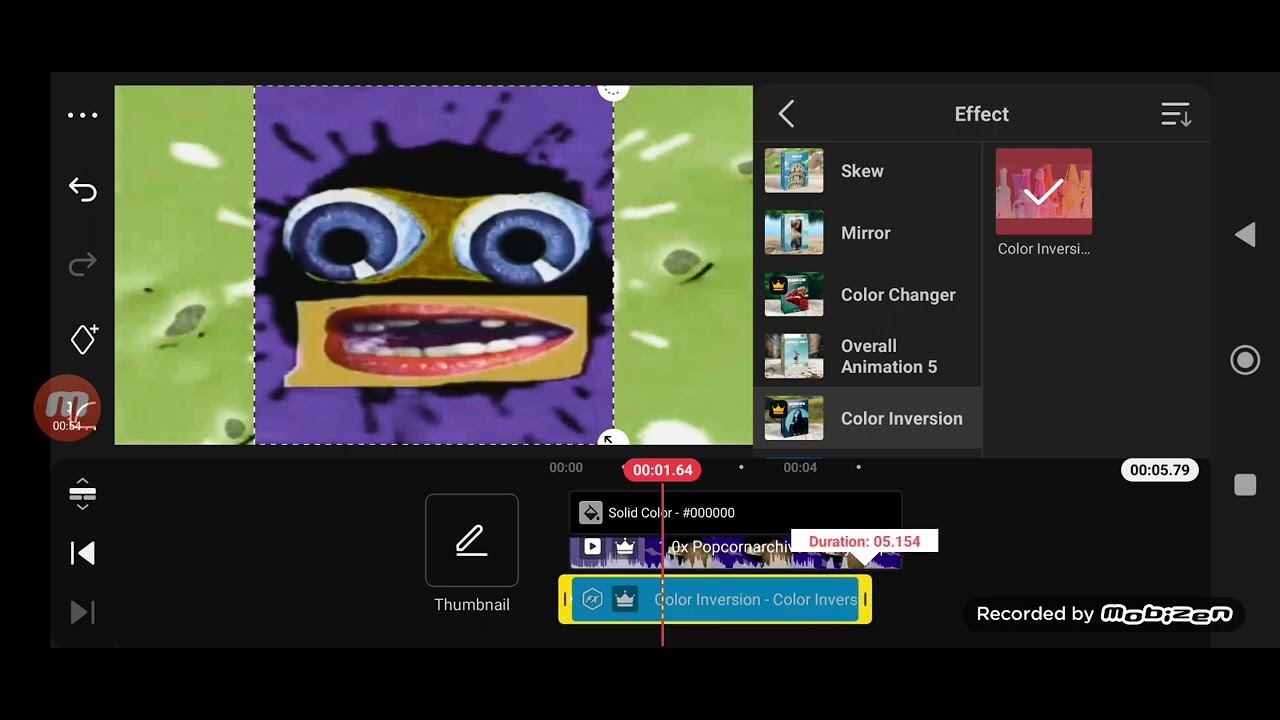
Task: Expand the timeline tracks view
Action: point(83,494)
